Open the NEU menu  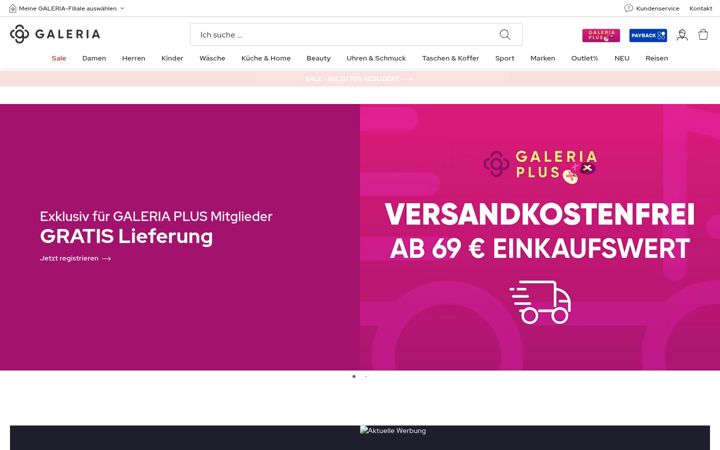(x=622, y=58)
